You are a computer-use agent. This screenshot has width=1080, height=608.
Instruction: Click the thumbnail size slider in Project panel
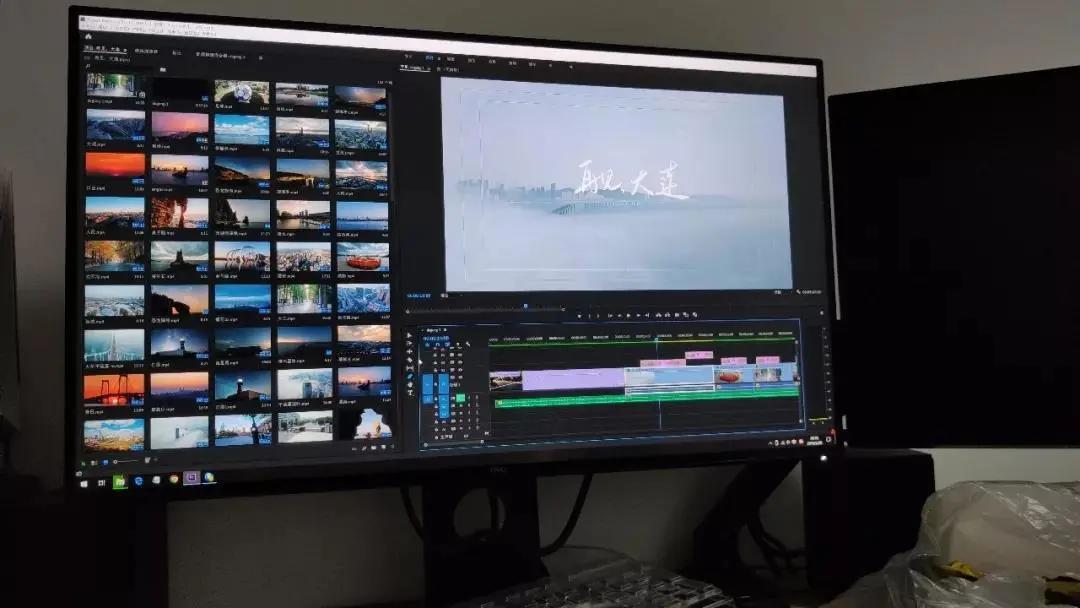point(125,461)
